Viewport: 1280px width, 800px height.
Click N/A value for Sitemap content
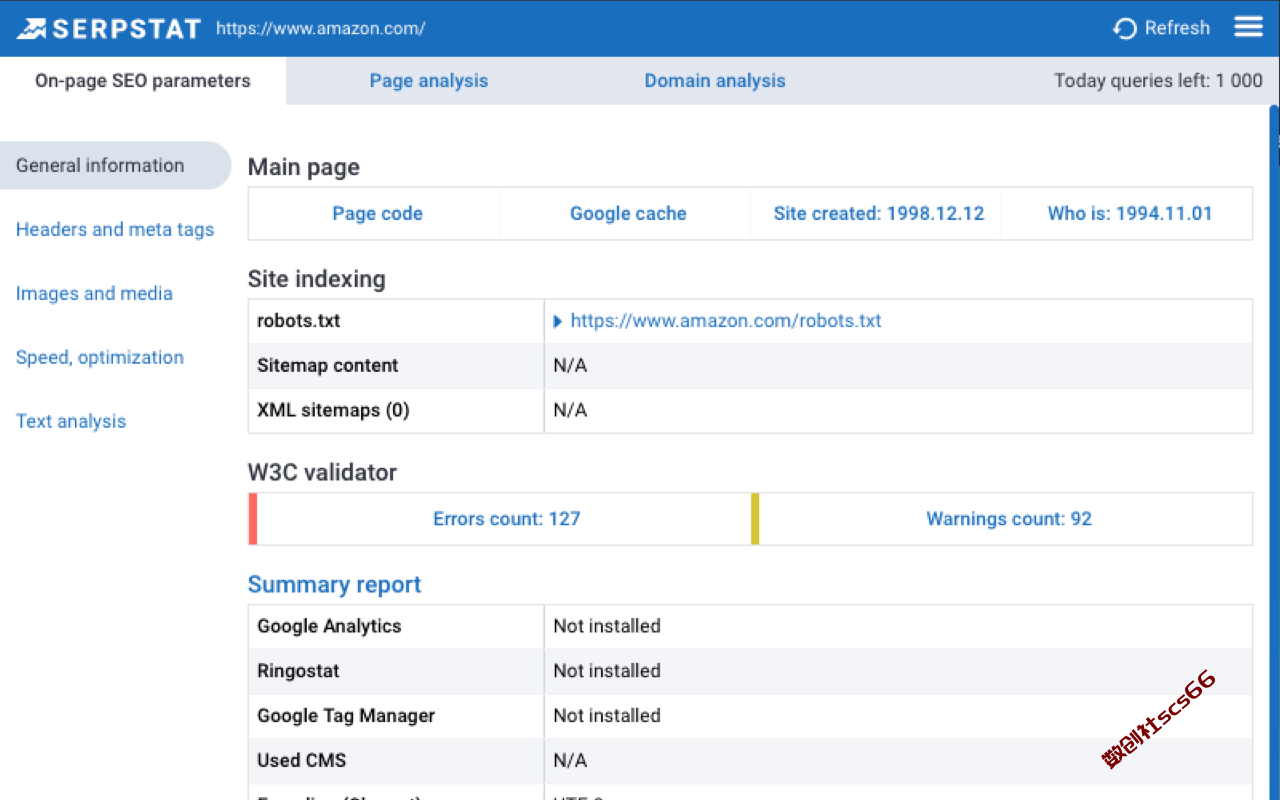point(570,366)
